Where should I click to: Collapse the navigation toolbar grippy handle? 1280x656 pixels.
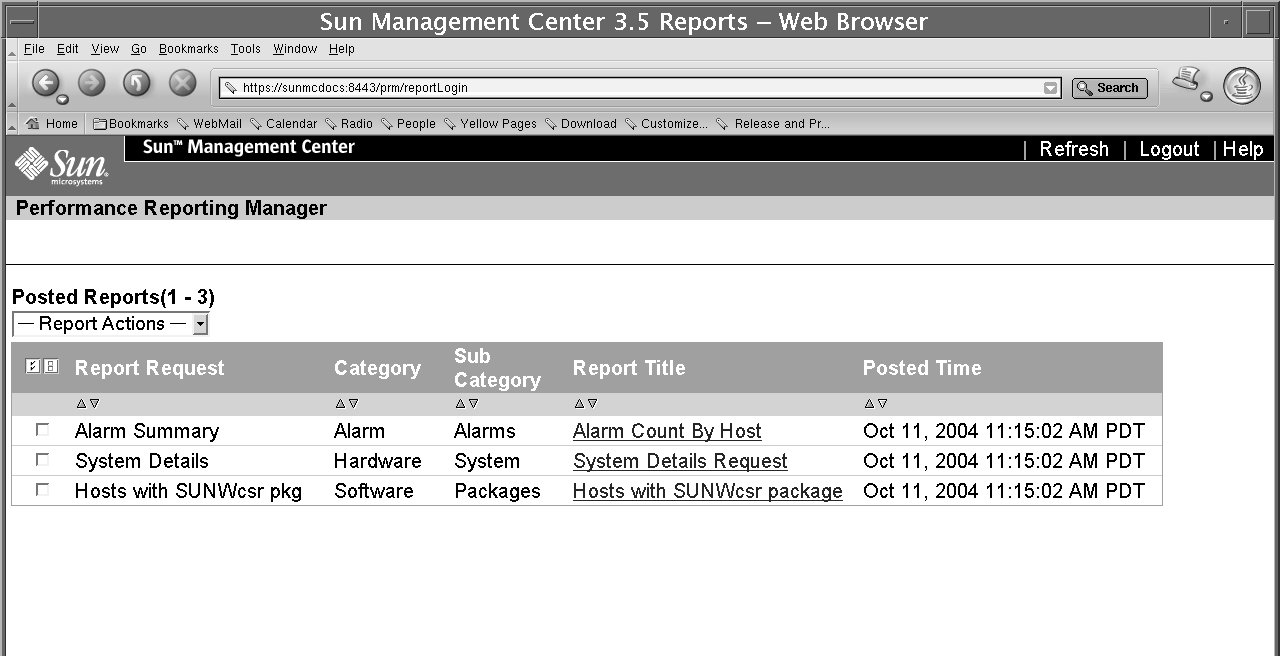[12, 87]
